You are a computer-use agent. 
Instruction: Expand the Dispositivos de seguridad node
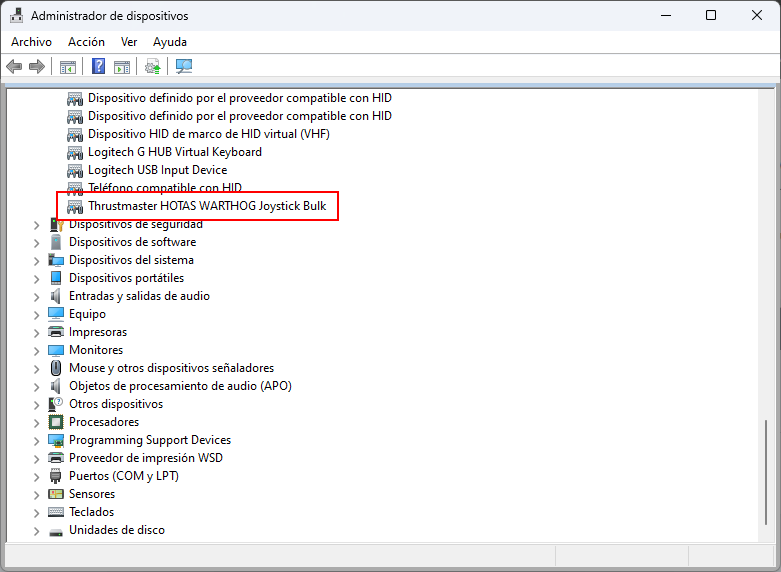(36, 225)
